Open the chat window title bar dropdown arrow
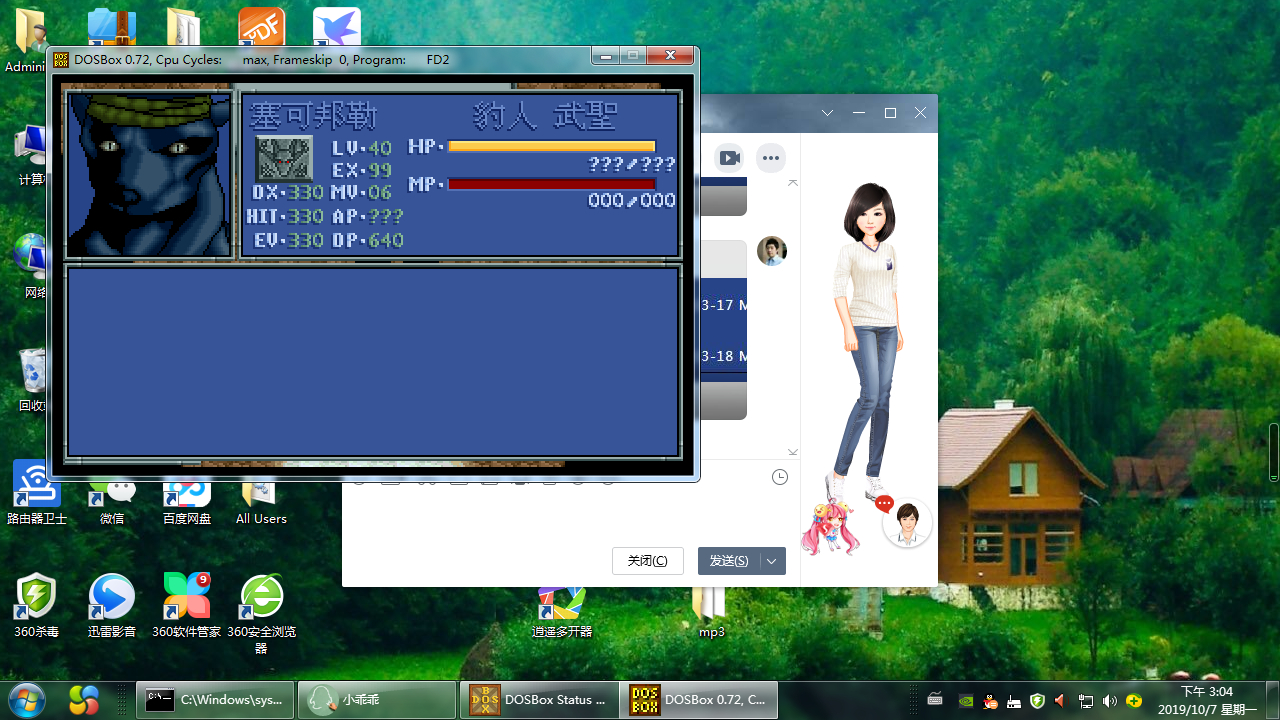The width and height of the screenshot is (1280, 720). pos(827,113)
